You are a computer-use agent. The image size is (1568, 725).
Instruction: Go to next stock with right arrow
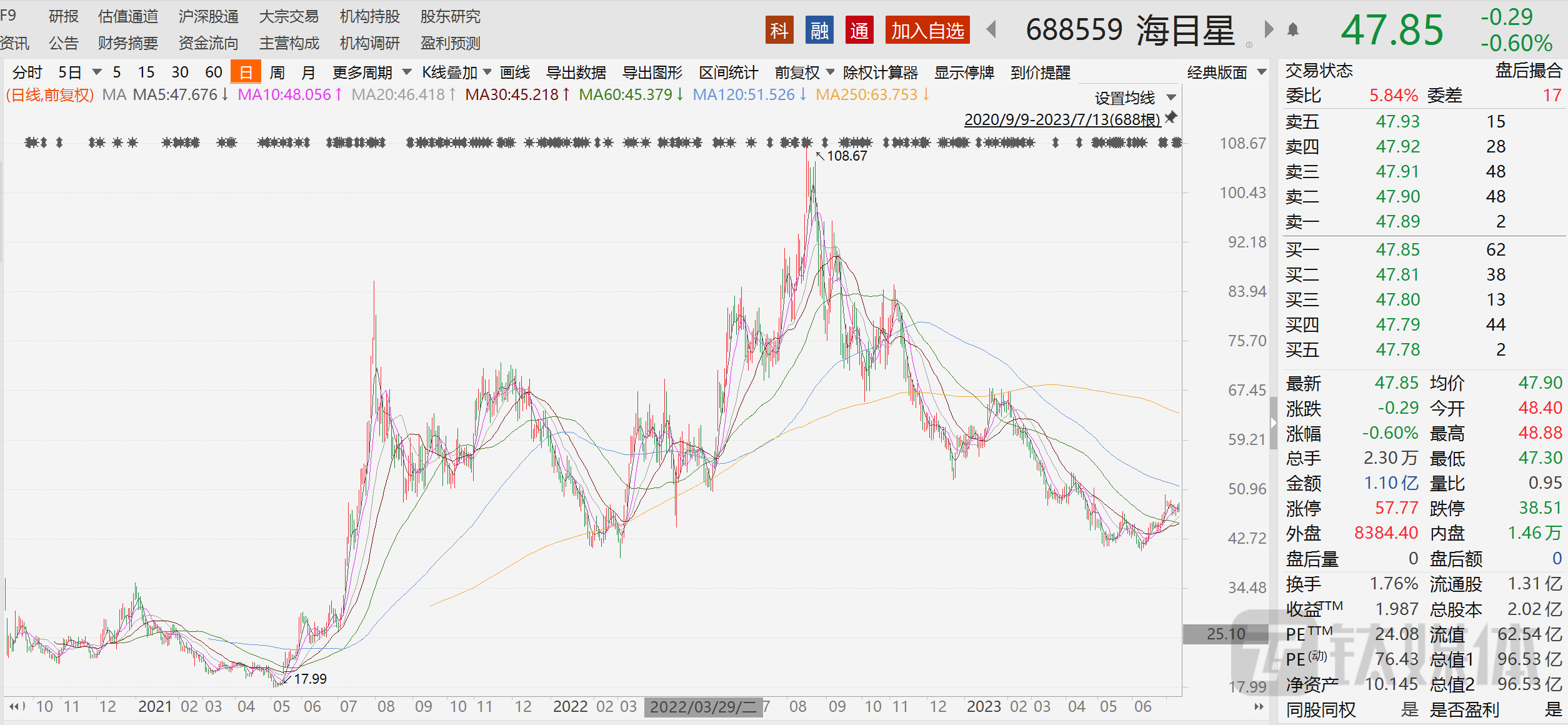[x=1269, y=29]
